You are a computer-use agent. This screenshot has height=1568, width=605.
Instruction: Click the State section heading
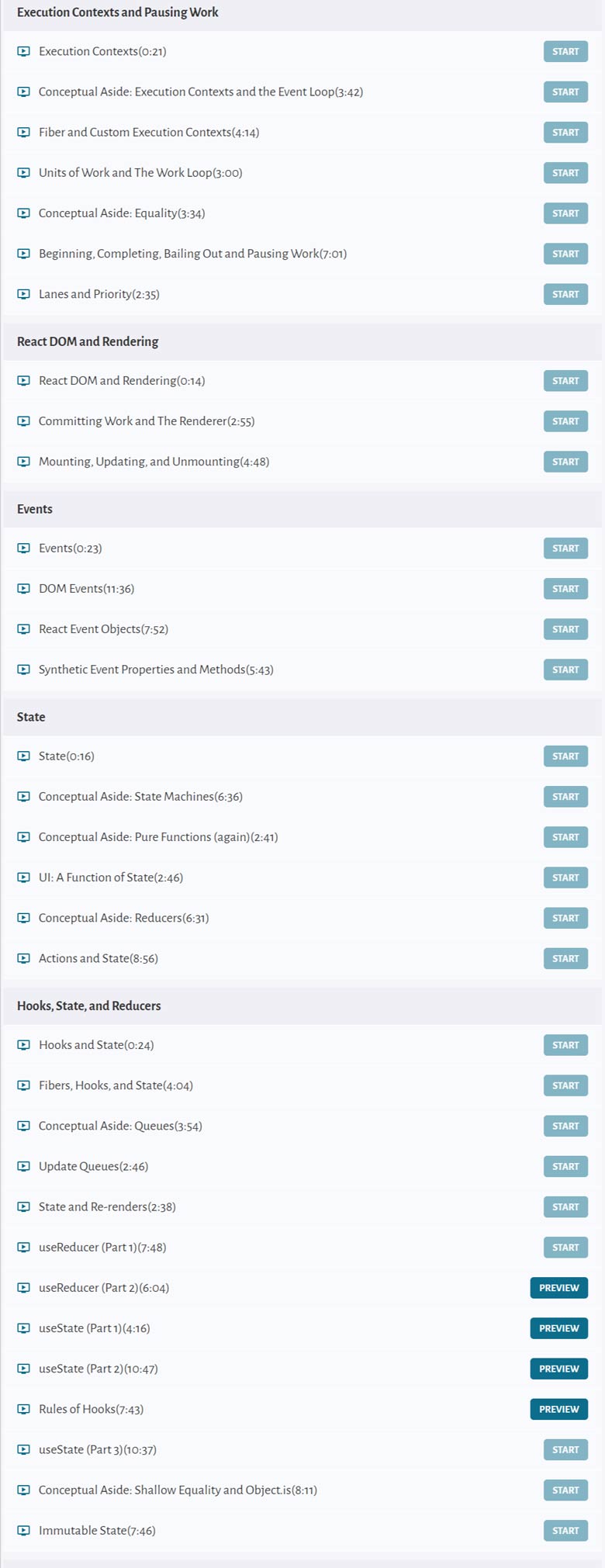[x=31, y=717]
